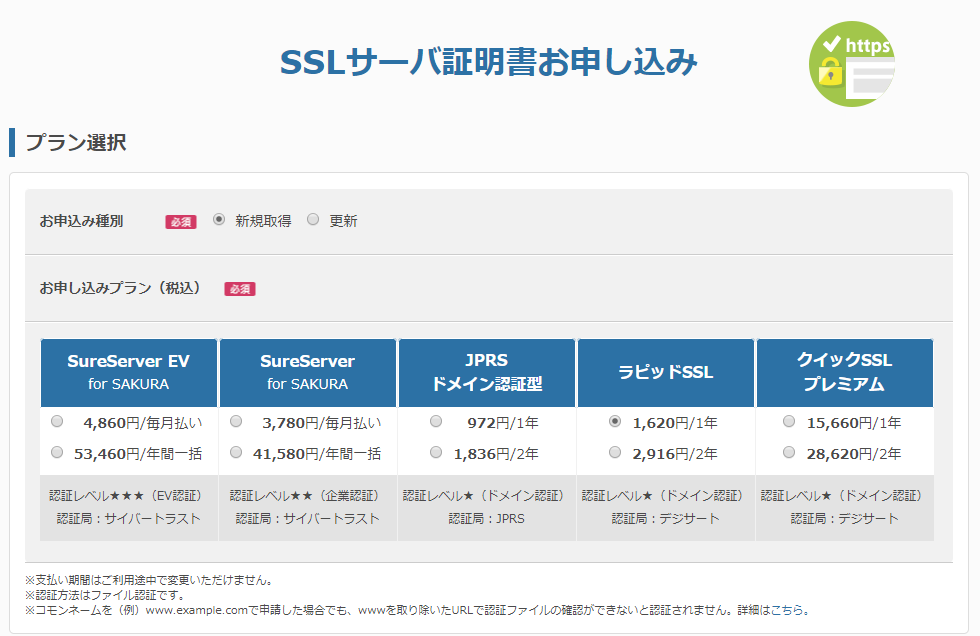Click the お申込み種別 label

(81, 221)
